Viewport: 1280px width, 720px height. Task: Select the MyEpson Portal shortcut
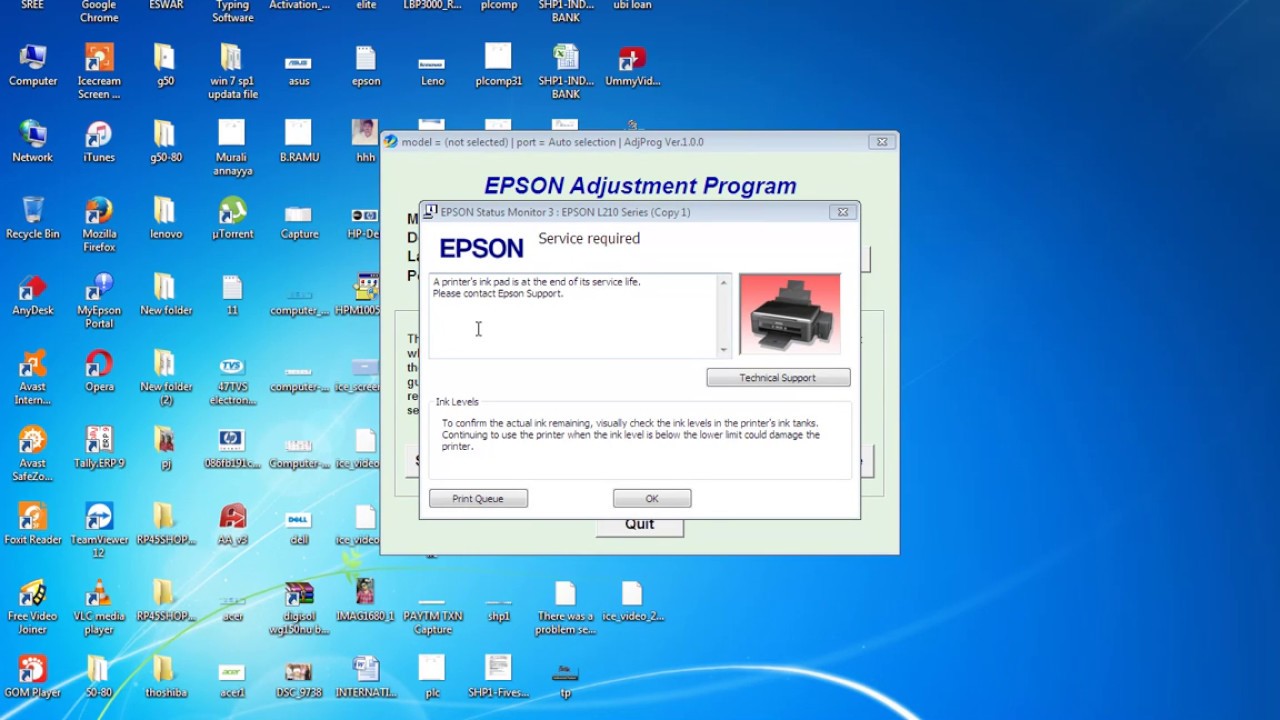99,301
